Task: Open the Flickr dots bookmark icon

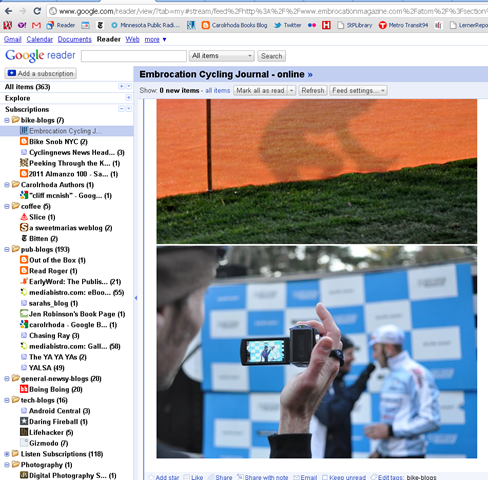Action: point(312,25)
